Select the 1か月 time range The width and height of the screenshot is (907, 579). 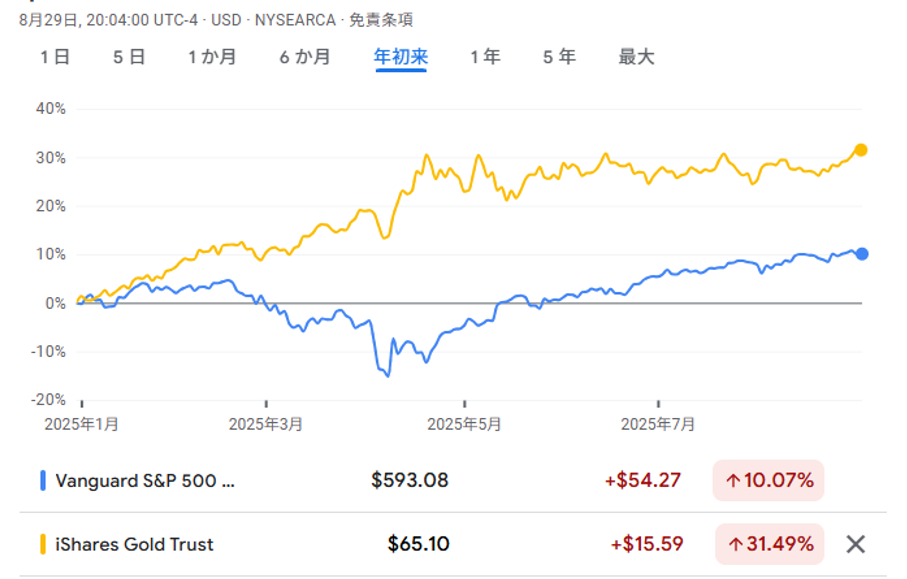(x=212, y=57)
